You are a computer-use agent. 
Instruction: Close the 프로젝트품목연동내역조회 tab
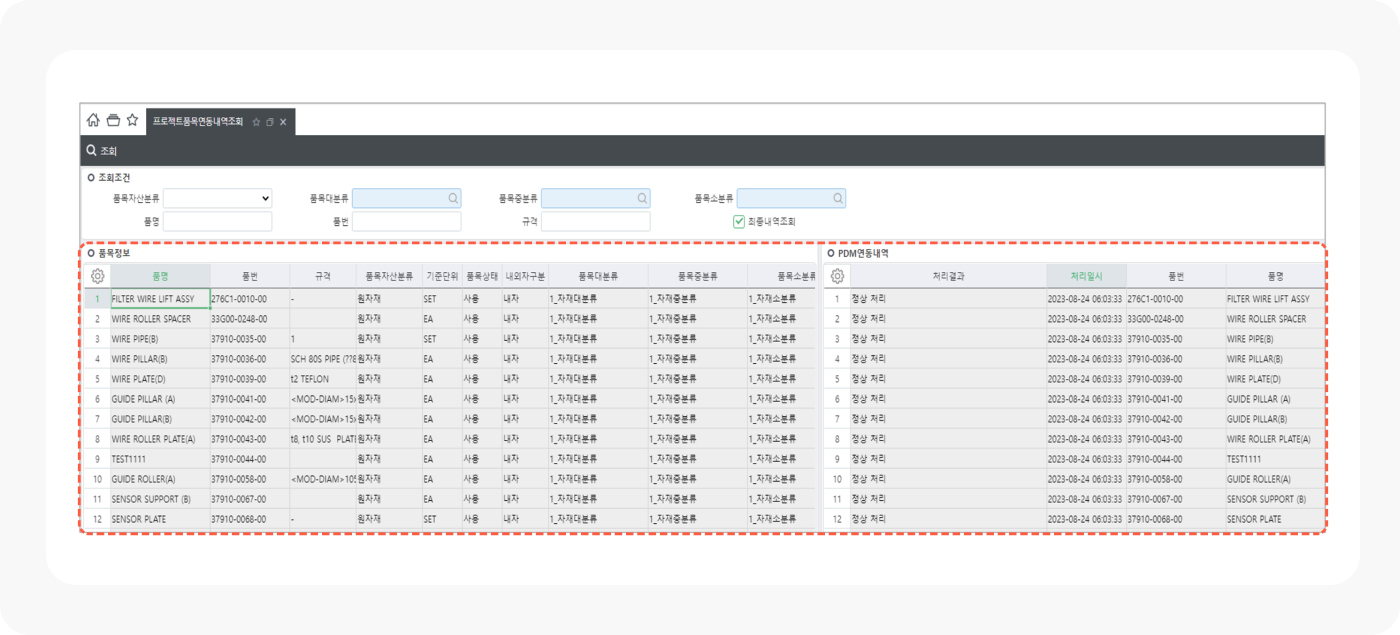[283, 122]
